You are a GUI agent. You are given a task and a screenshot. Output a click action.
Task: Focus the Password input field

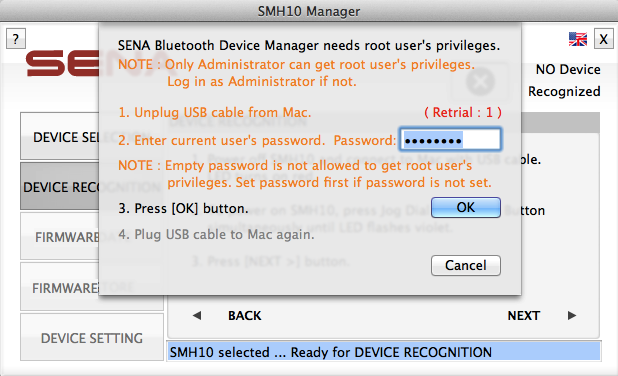click(450, 140)
